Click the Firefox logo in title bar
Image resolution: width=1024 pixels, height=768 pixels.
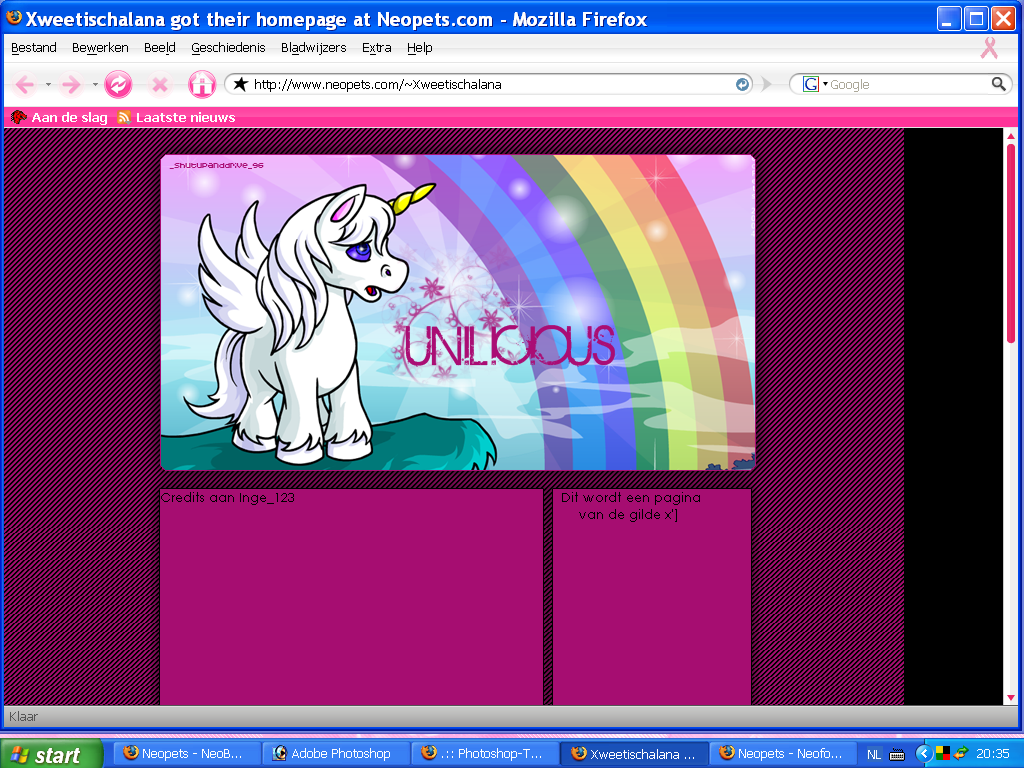[x=14, y=18]
